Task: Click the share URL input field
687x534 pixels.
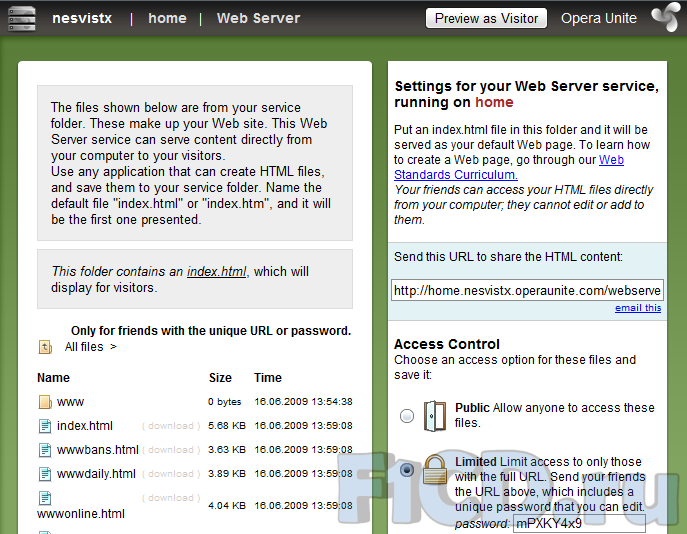Action: tap(527, 290)
